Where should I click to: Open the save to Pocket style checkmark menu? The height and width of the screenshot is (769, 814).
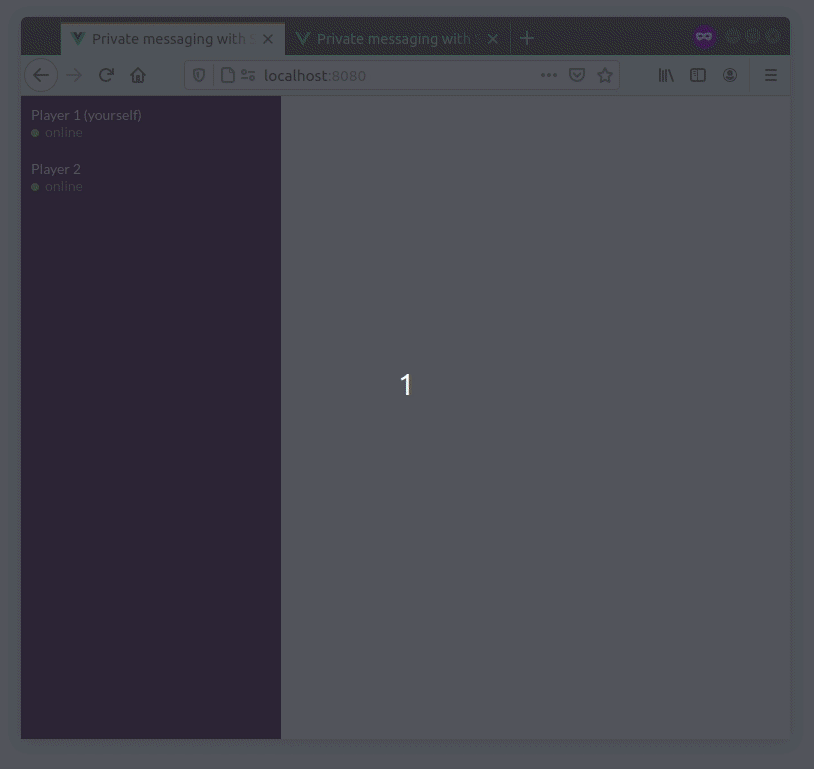[x=576, y=74]
